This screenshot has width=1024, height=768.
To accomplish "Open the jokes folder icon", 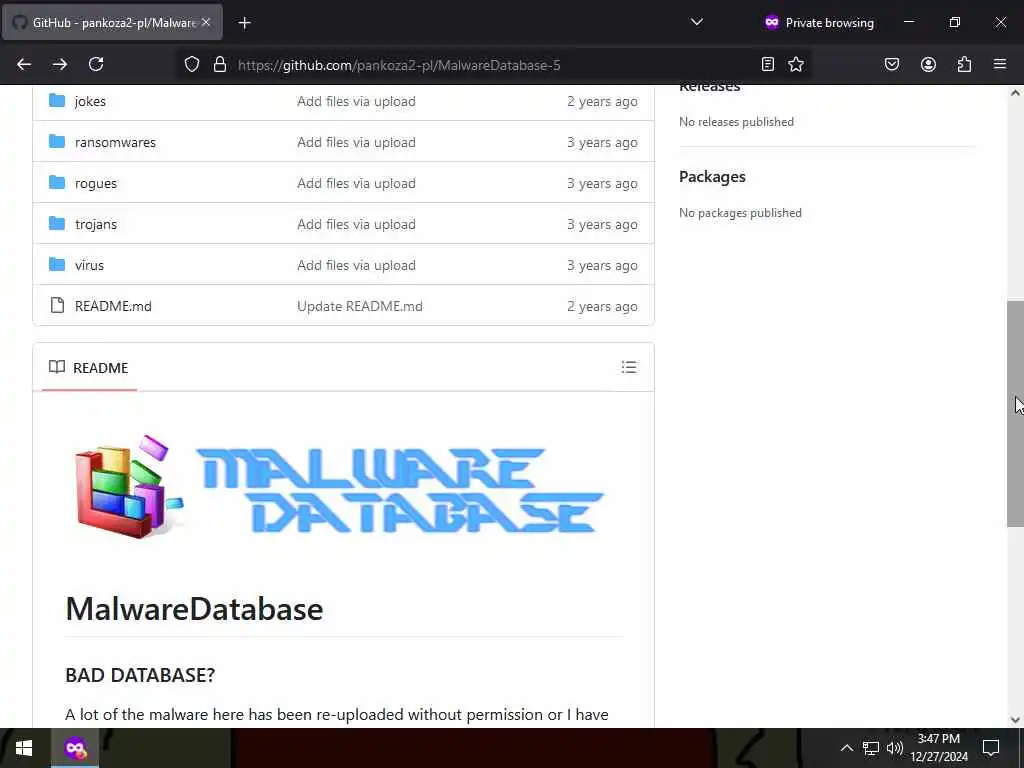I will point(57,101).
